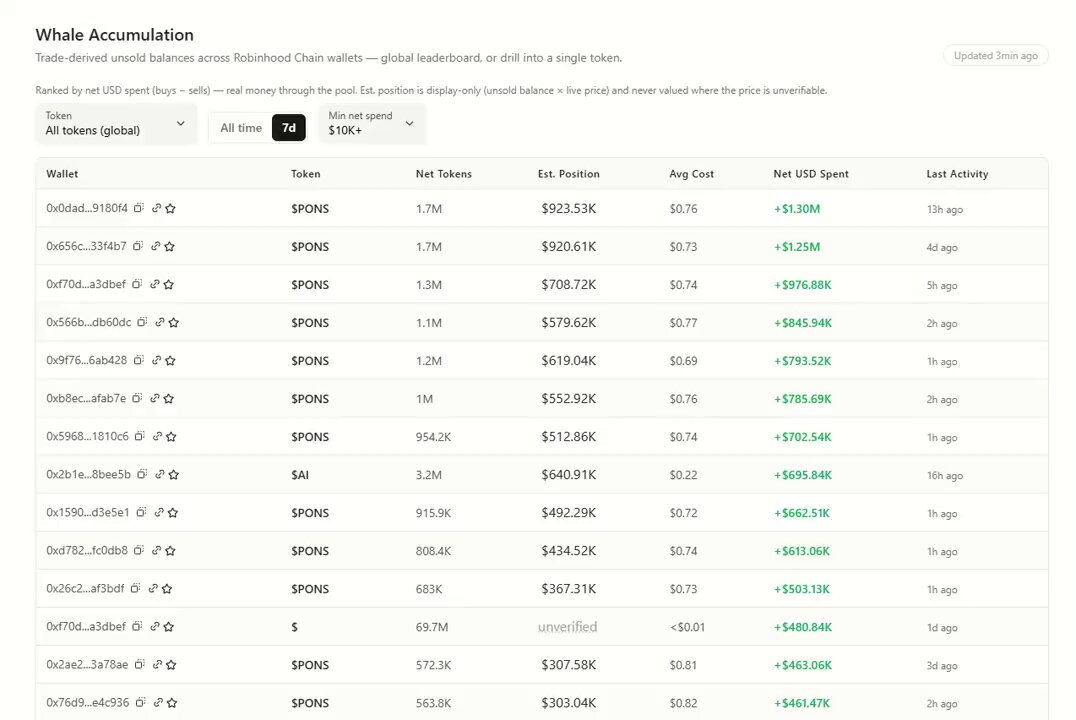
Task: Star wallet 0x76d9...e4c936 as favorite
Action: coord(172,703)
